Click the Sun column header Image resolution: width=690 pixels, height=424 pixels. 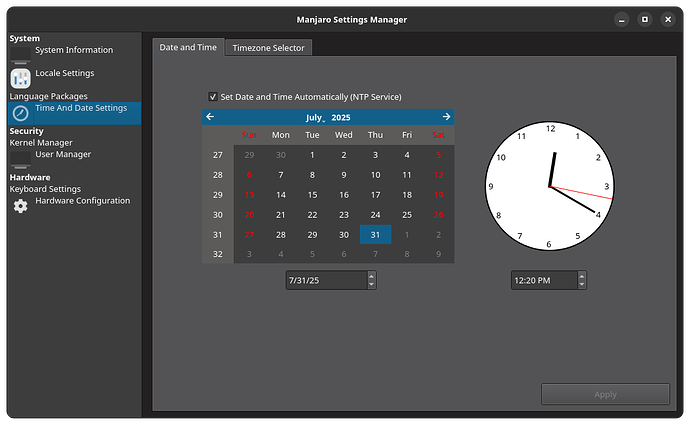249,135
